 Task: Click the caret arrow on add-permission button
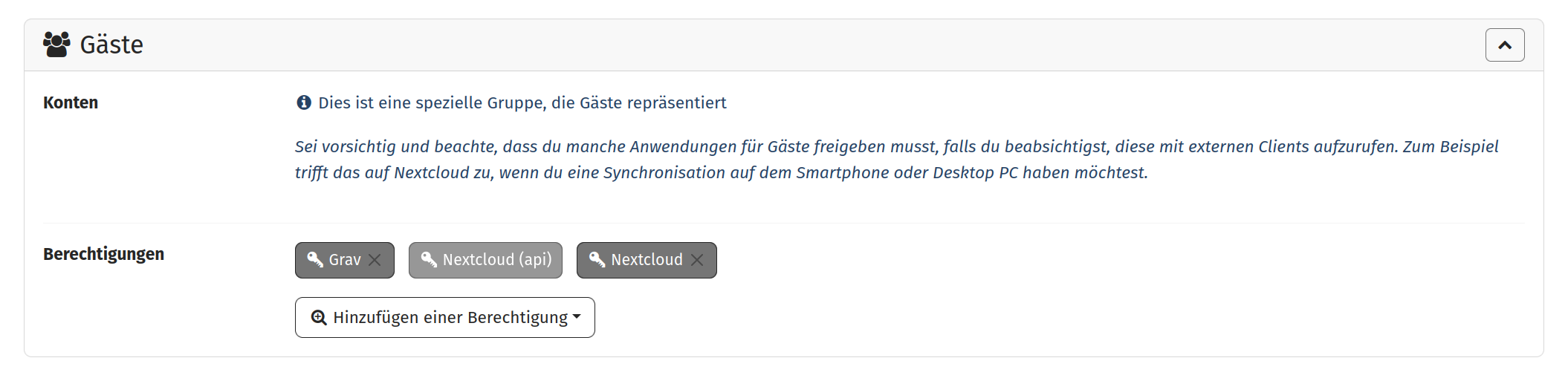[x=577, y=317]
